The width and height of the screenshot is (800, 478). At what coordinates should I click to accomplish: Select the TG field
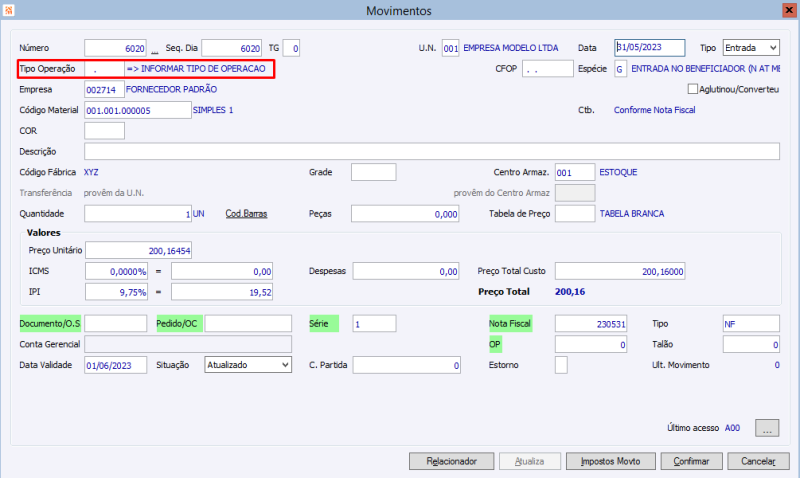[x=291, y=48]
